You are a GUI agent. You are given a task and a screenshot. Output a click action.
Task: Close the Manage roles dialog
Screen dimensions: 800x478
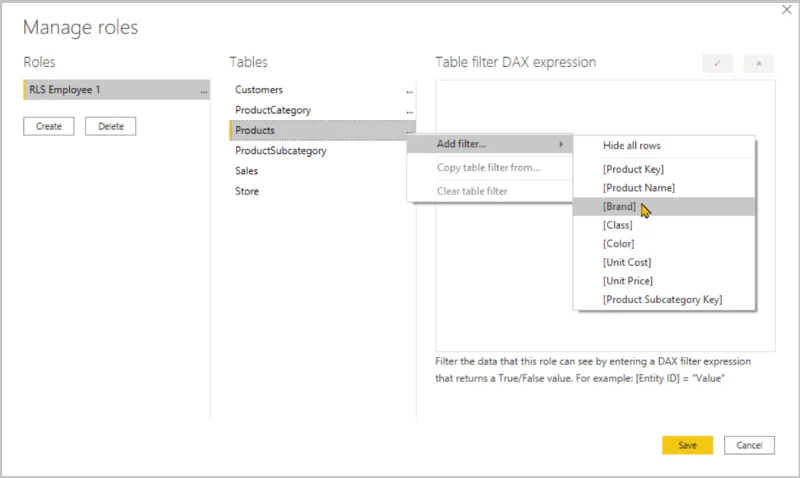tap(786, 10)
